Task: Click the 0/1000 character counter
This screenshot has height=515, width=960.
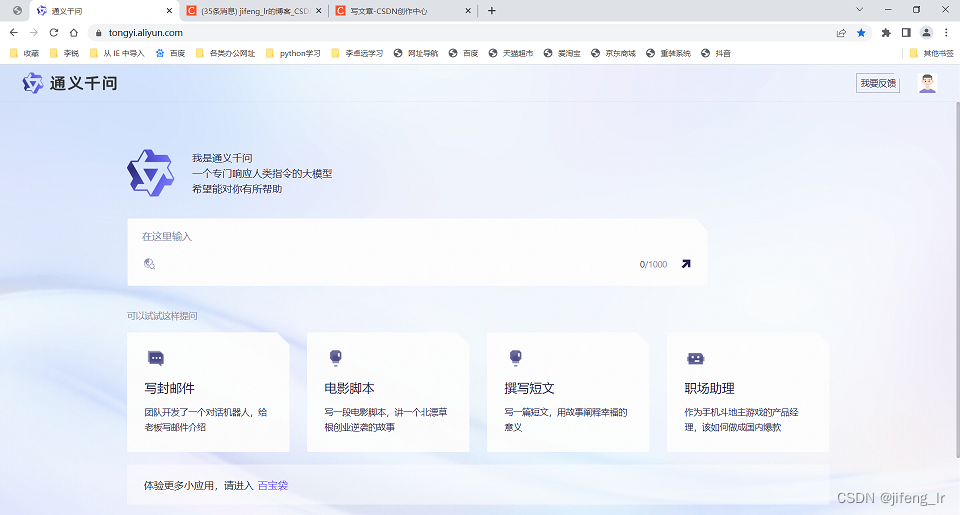Action: pos(653,265)
